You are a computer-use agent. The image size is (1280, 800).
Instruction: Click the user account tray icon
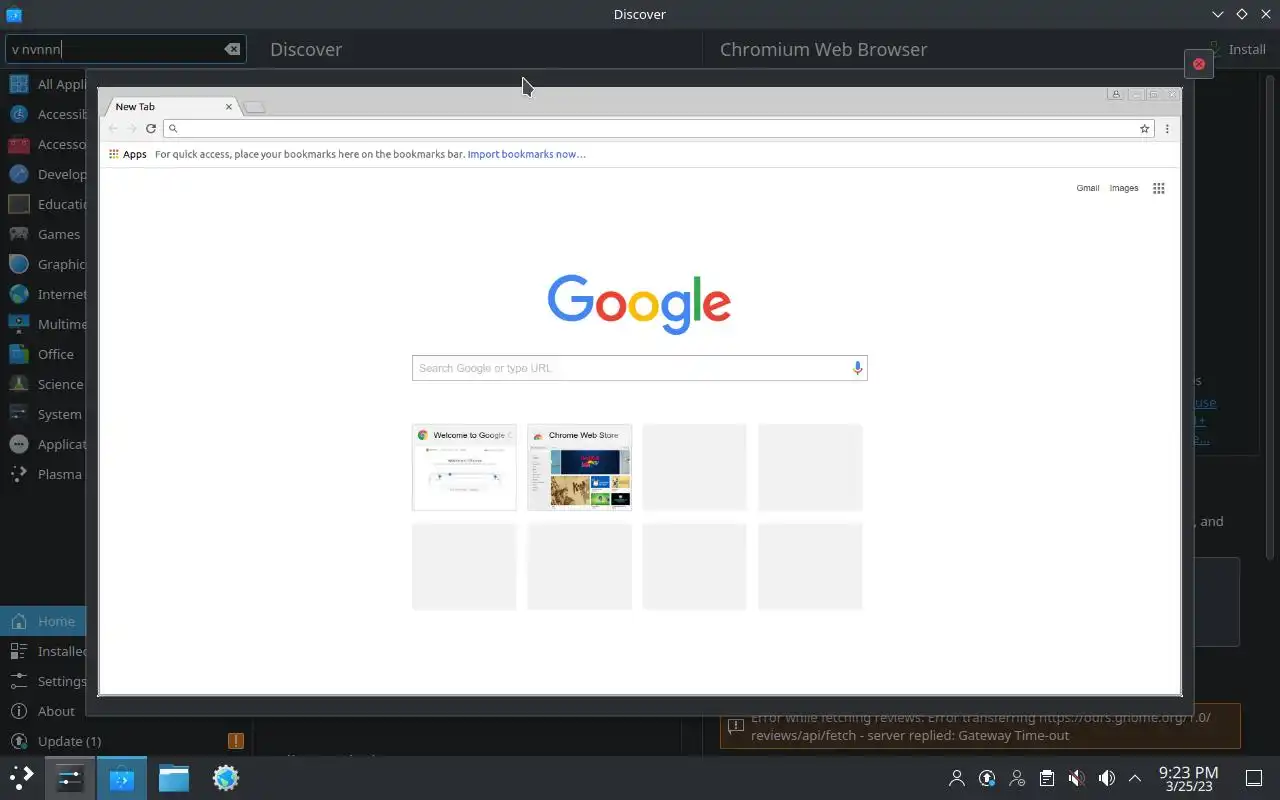pyautogui.click(x=957, y=778)
